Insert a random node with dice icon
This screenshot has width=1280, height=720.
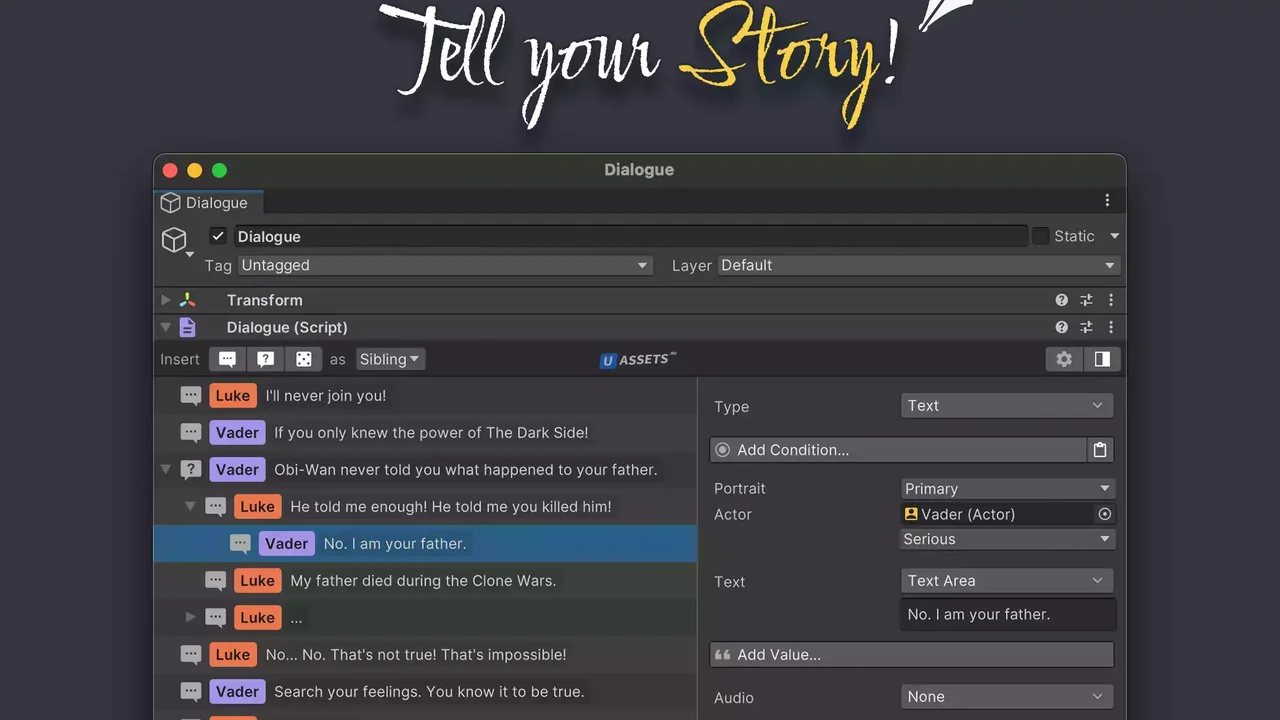pos(304,359)
